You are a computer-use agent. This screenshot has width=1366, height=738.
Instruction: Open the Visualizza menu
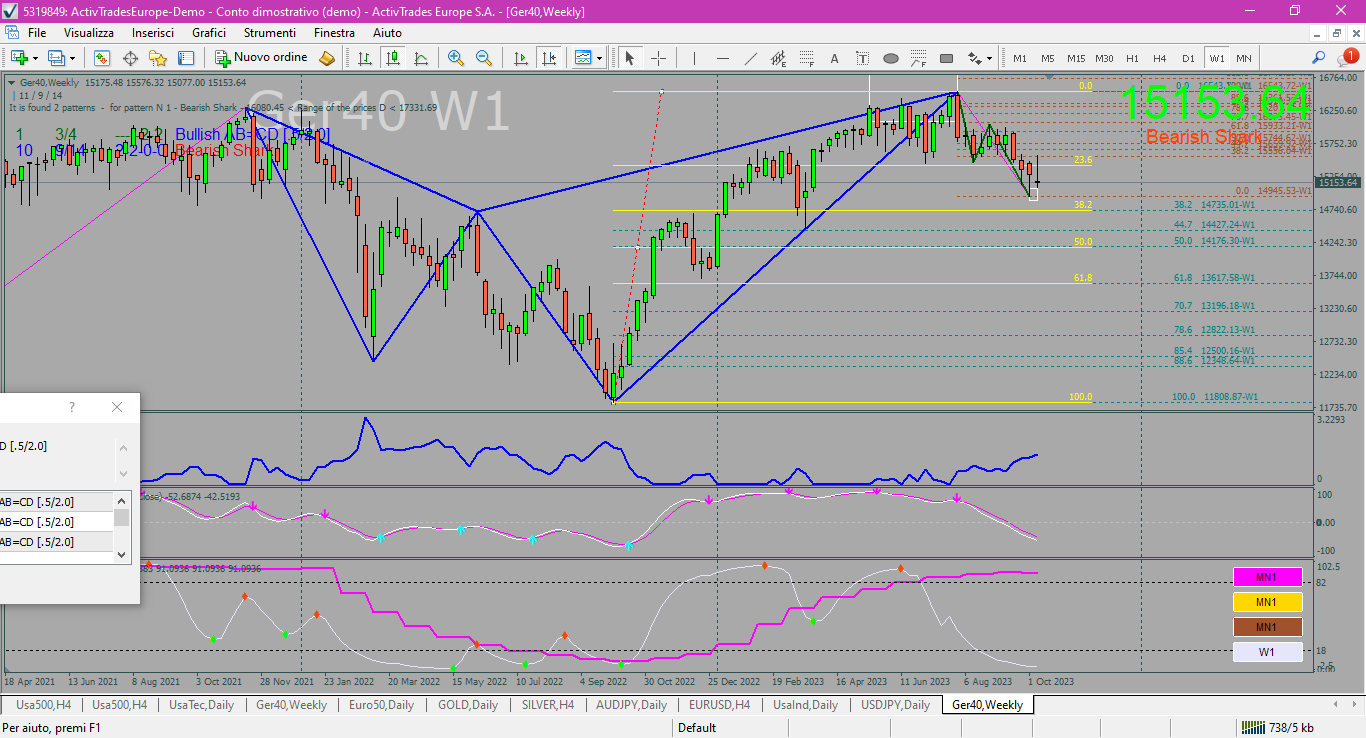click(x=89, y=33)
